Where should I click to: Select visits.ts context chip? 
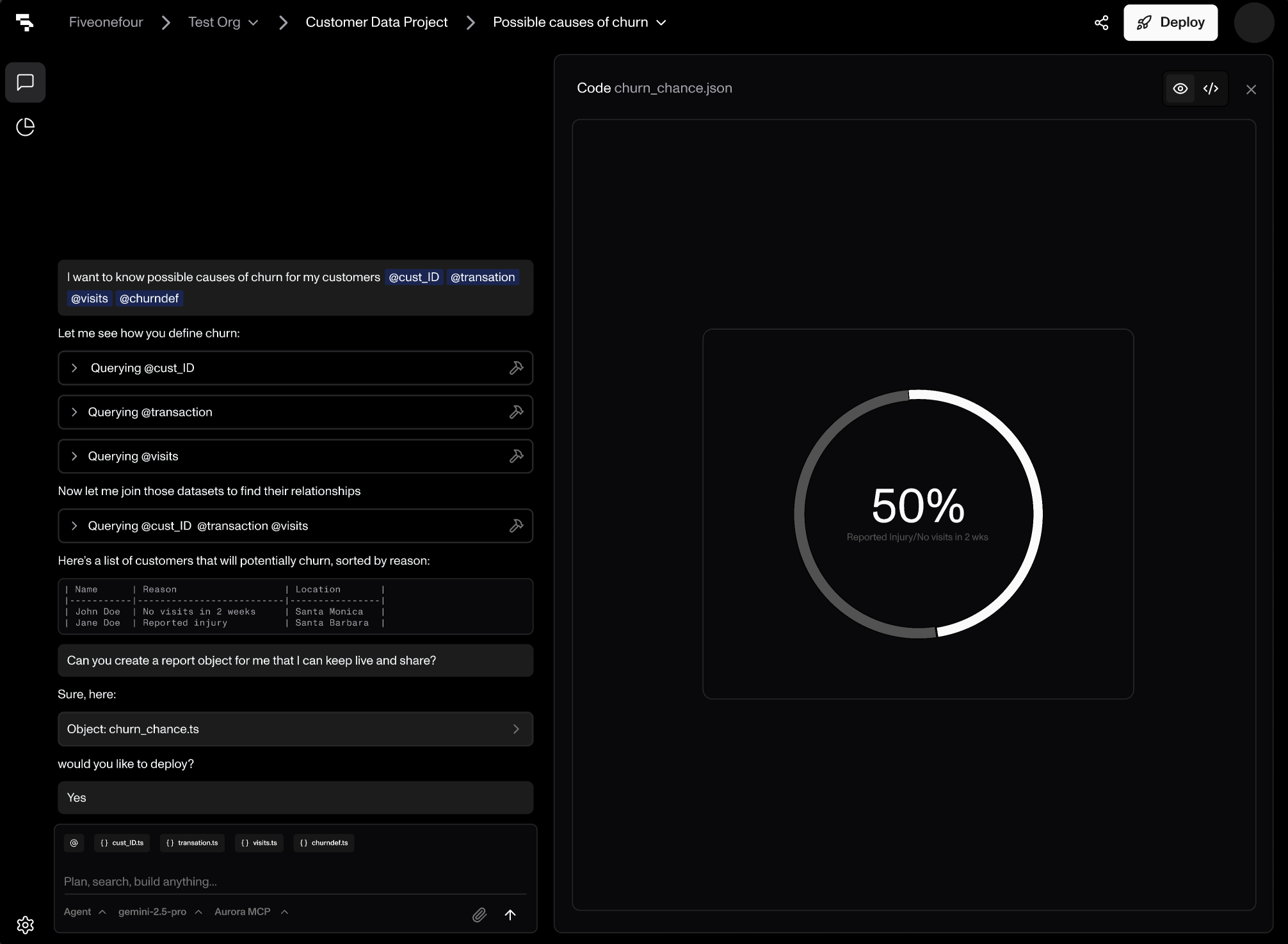click(259, 843)
